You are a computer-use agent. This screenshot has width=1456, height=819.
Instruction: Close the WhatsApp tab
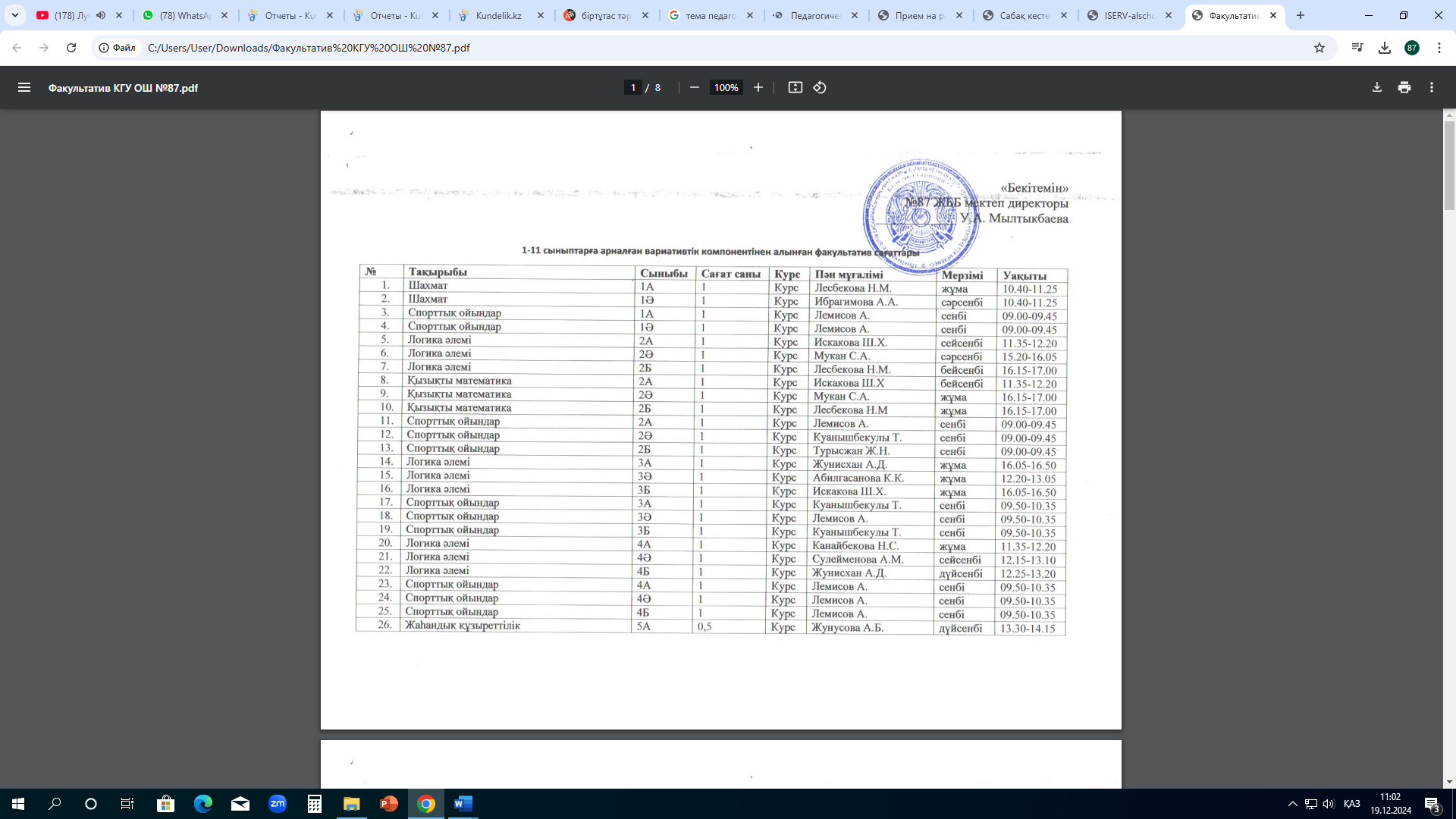point(224,15)
